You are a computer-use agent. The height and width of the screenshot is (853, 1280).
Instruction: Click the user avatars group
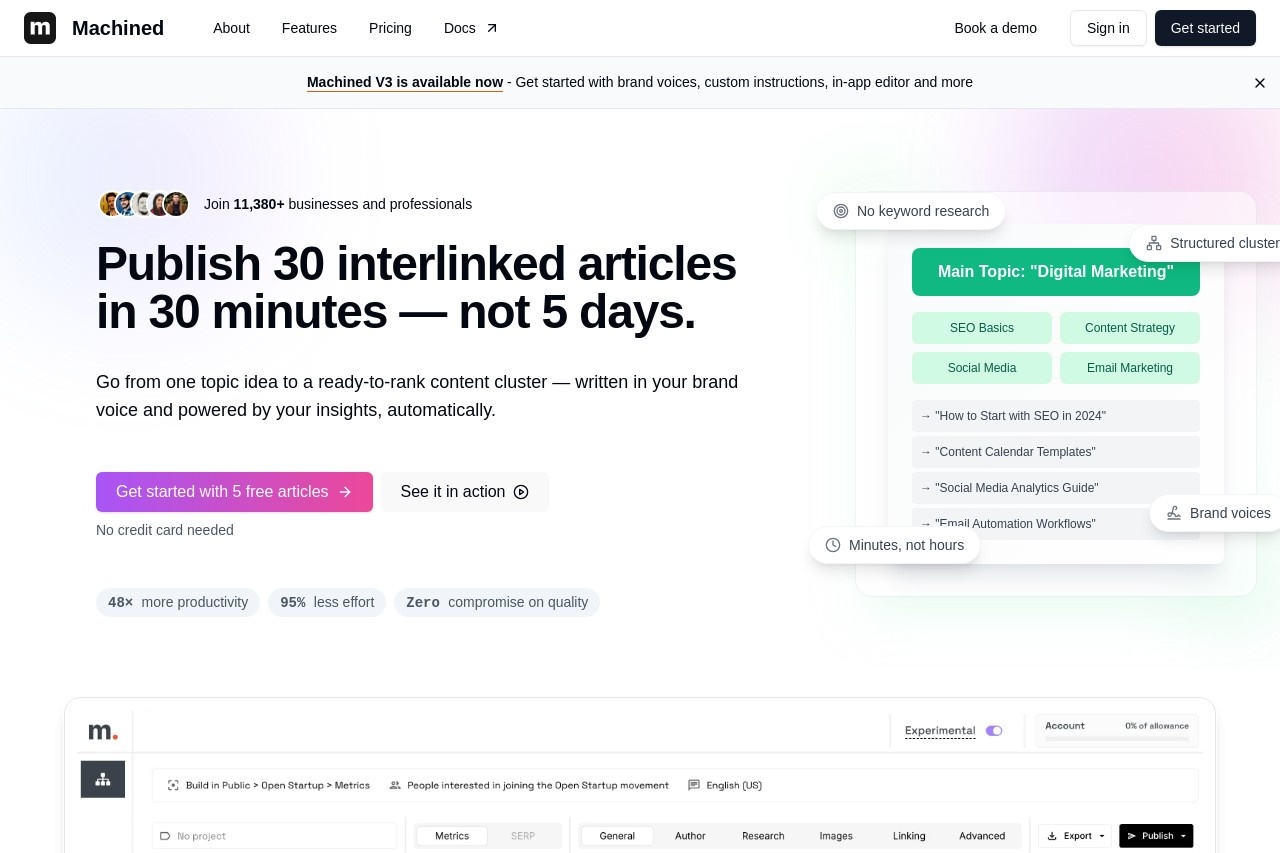click(144, 204)
